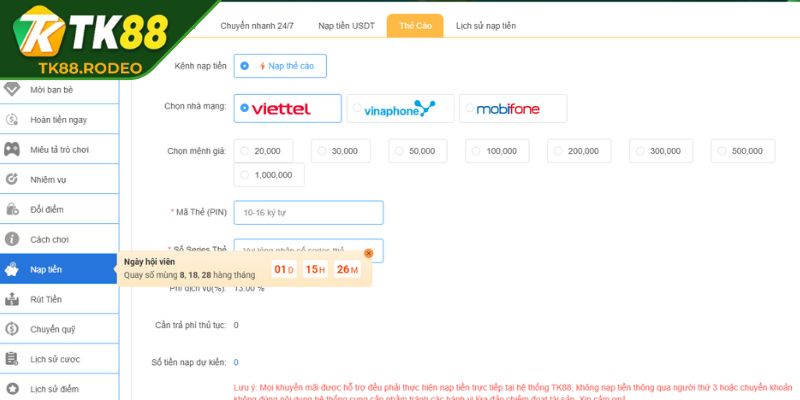The width and height of the screenshot is (800, 400).
Task: Select Nạp thẻ cào deposit channel
Action: [280, 66]
